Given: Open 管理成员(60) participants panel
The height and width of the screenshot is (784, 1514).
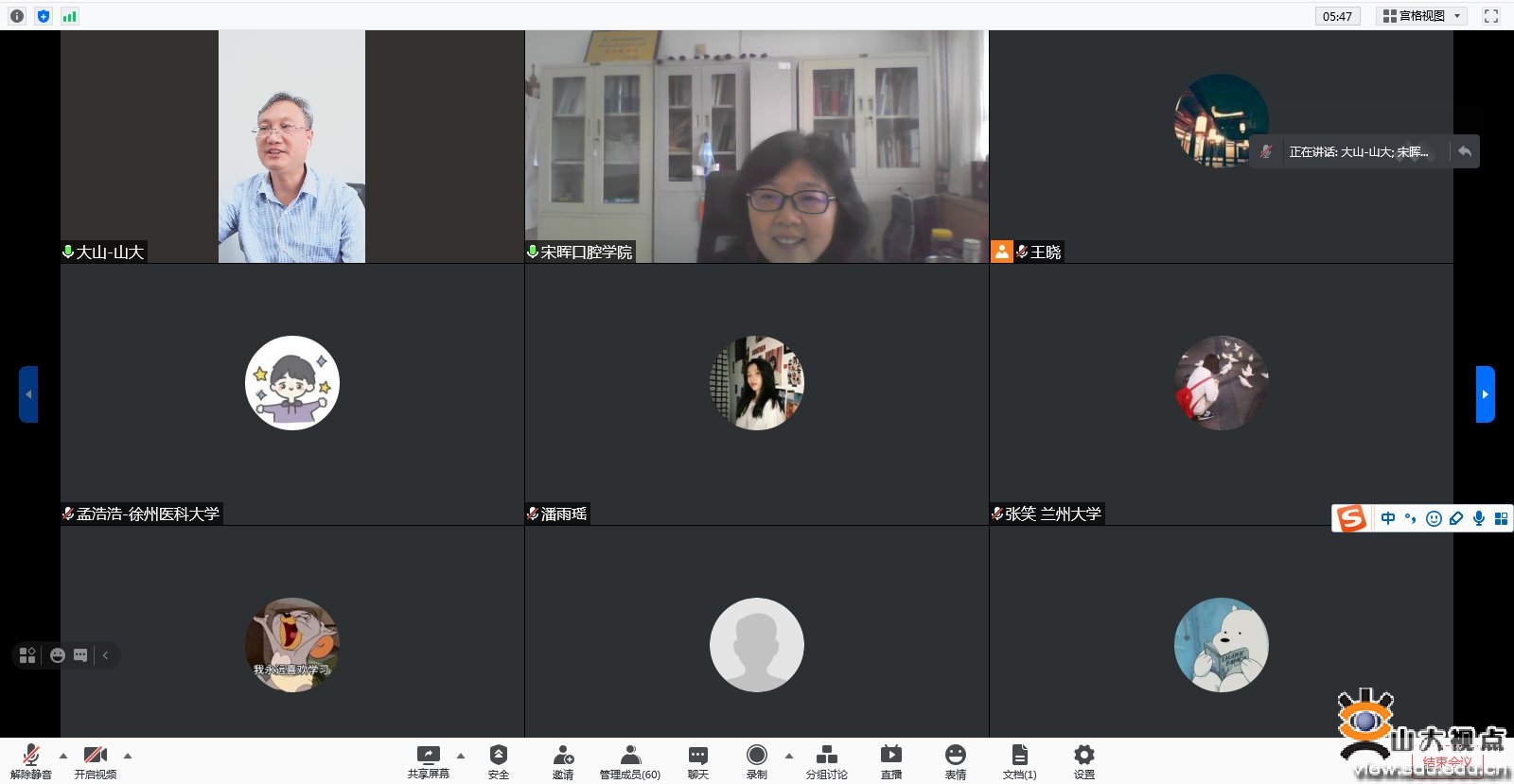Looking at the screenshot, I should pyautogui.click(x=629, y=758).
